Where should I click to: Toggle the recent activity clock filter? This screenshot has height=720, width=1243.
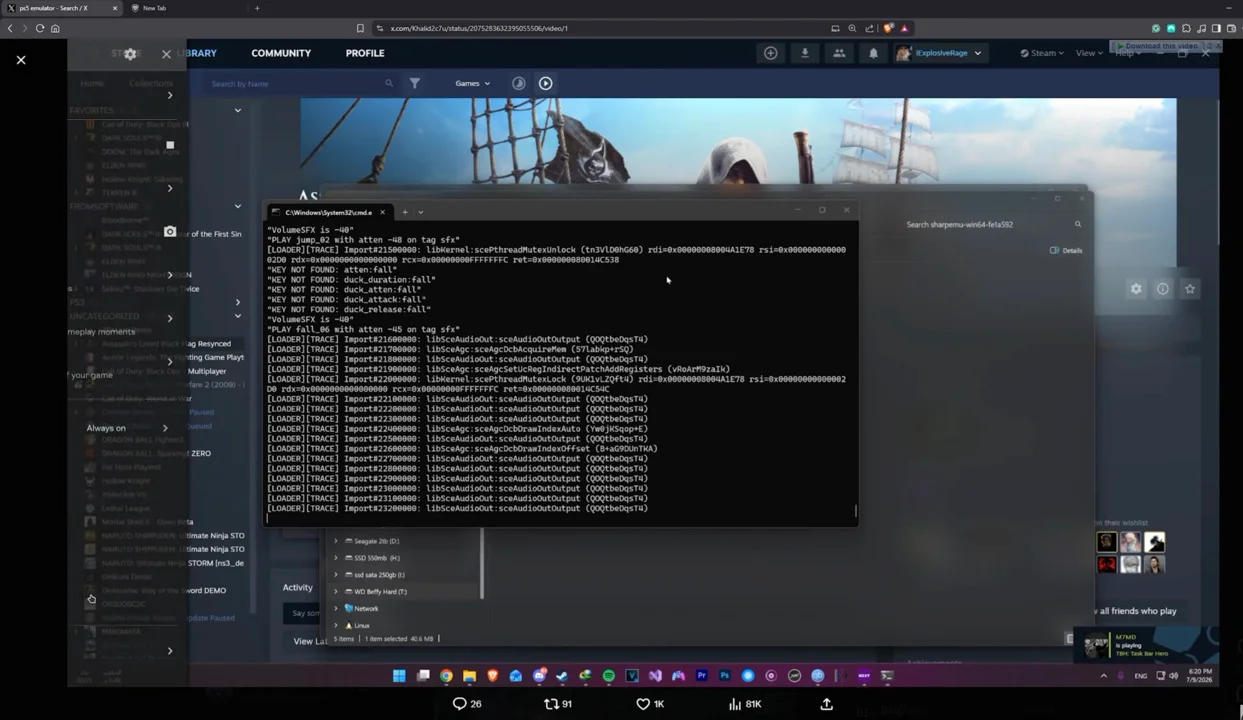click(x=518, y=83)
